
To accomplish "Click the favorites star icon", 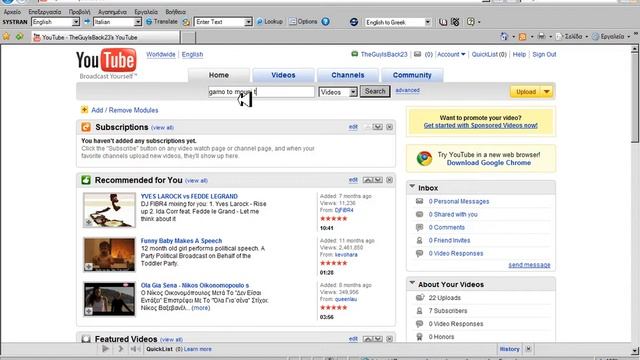I will 6,37.
